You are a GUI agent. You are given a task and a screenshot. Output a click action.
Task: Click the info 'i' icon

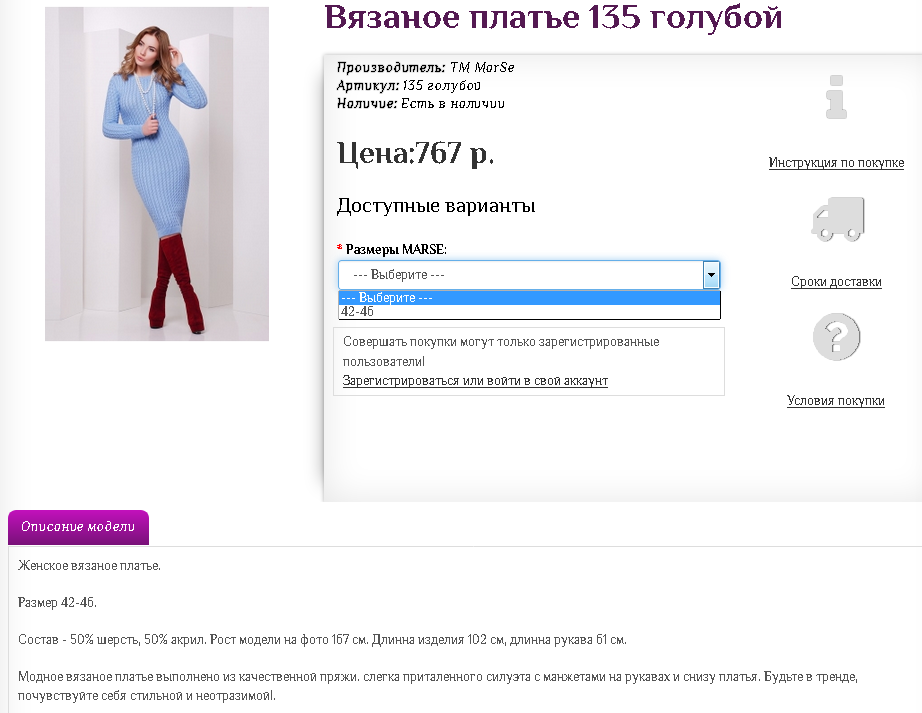pyautogui.click(x=836, y=97)
